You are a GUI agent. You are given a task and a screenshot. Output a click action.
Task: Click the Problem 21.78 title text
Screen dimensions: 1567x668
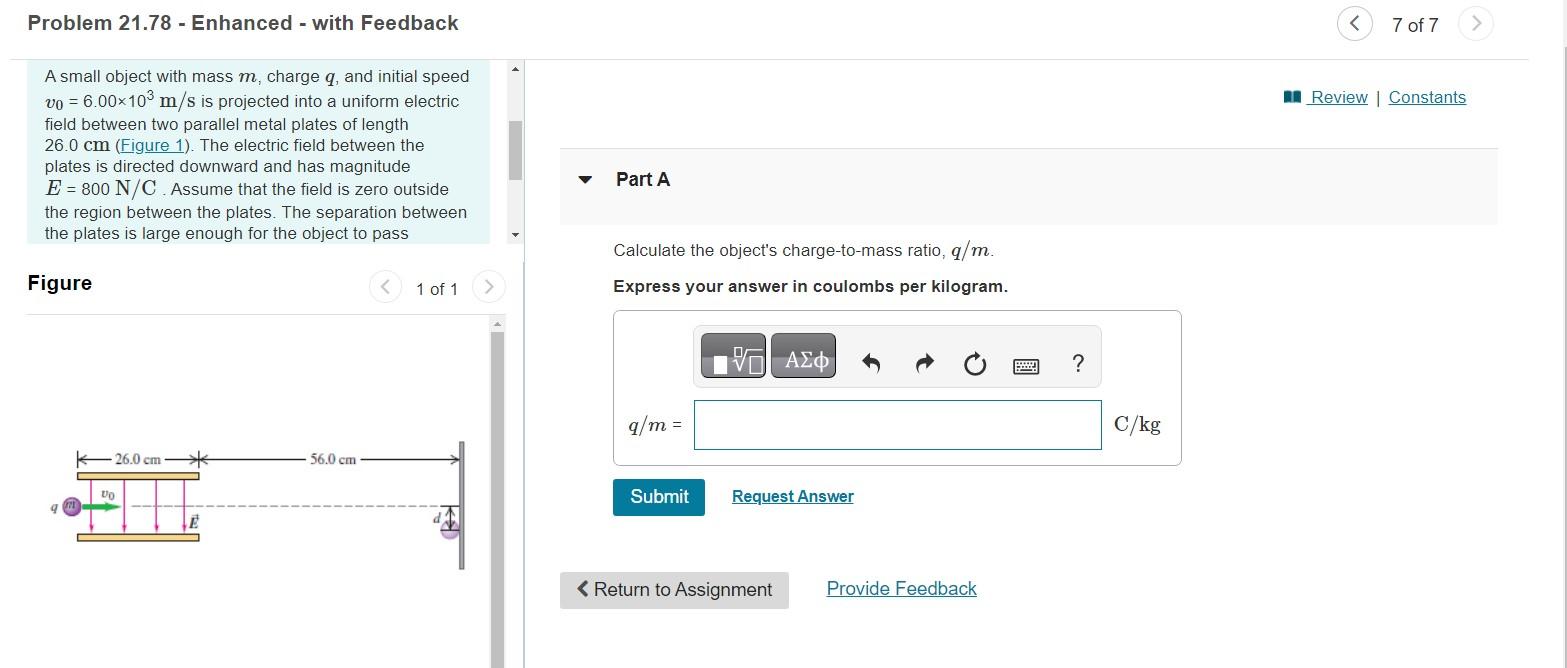point(243,23)
